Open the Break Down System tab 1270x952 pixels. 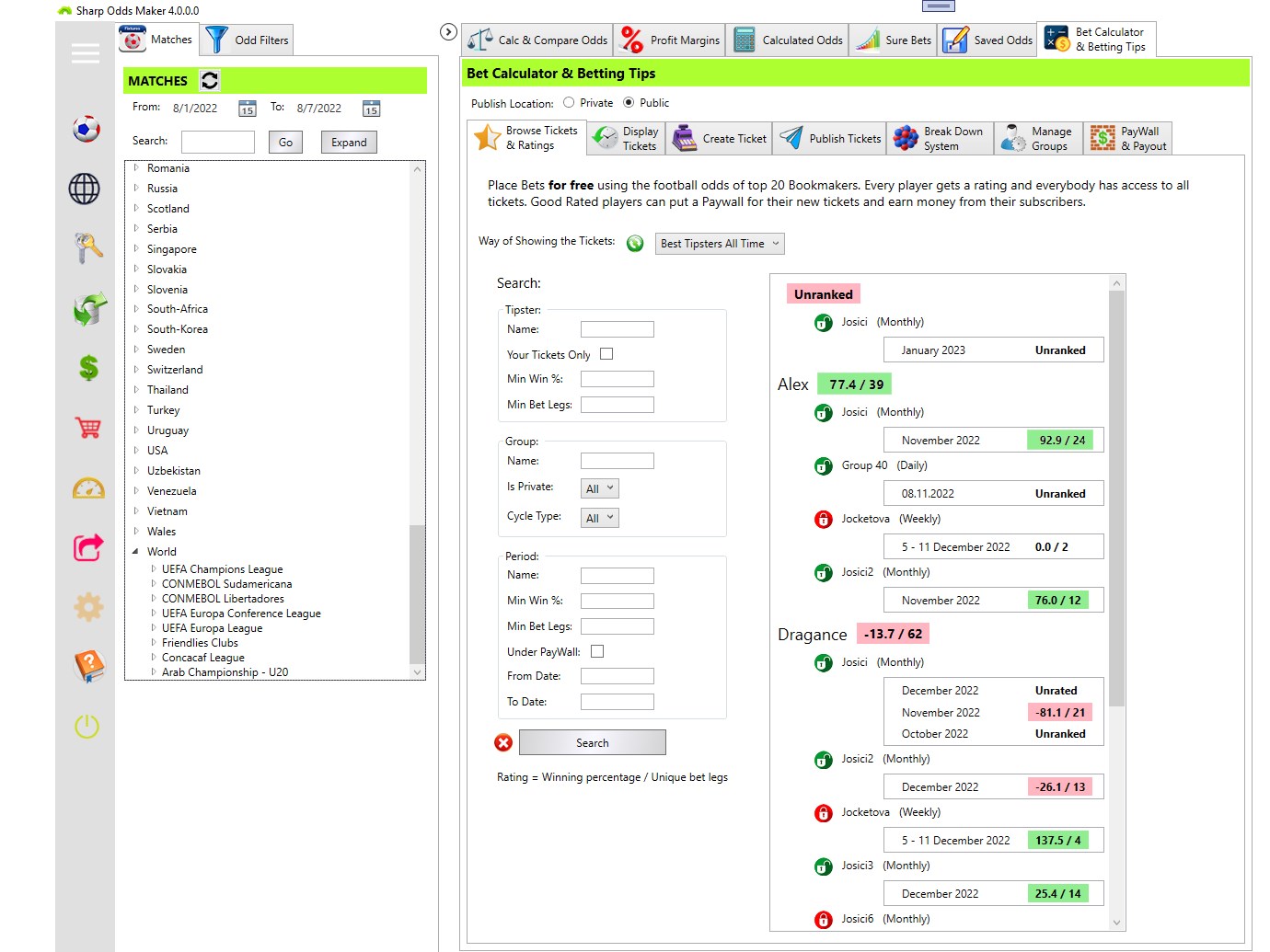[x=940, y=139]
